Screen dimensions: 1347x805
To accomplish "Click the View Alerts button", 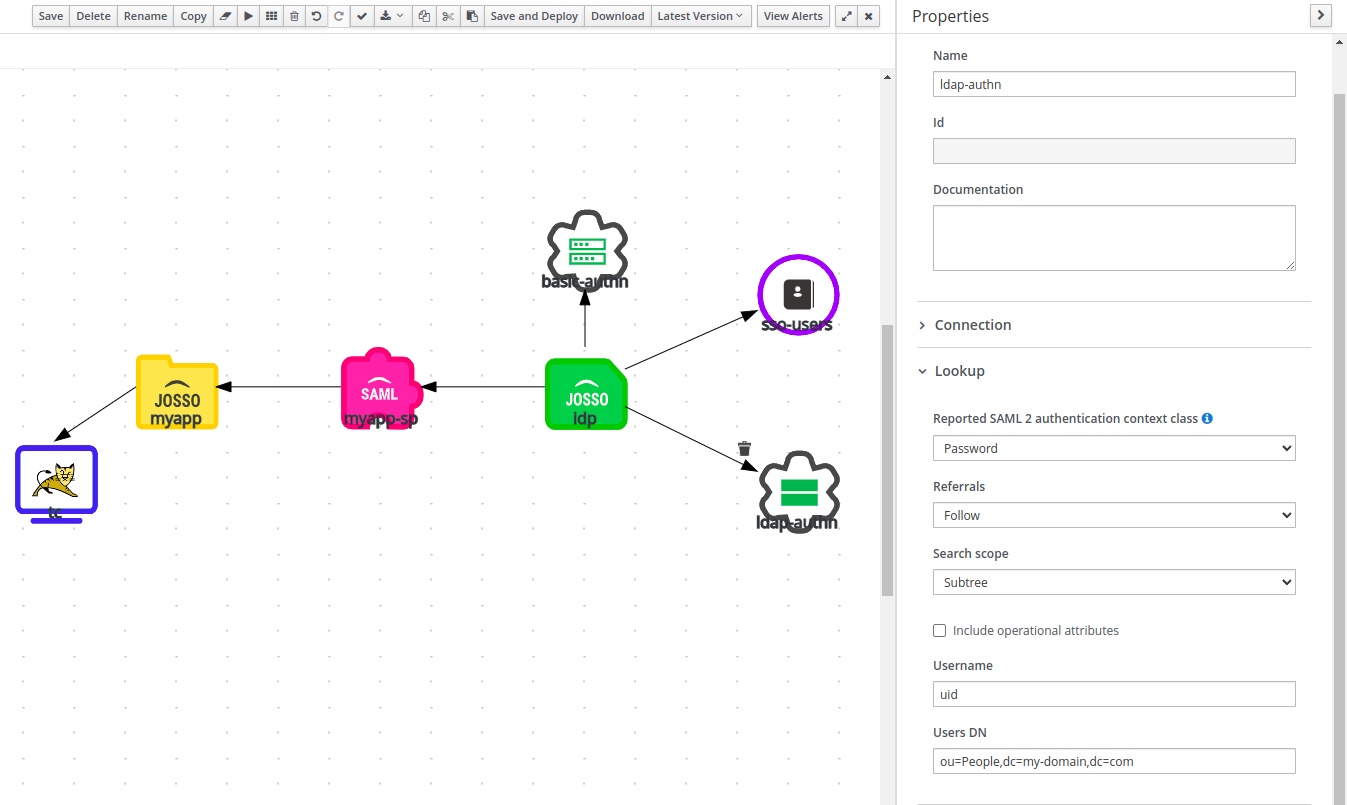I will (793, 16).
